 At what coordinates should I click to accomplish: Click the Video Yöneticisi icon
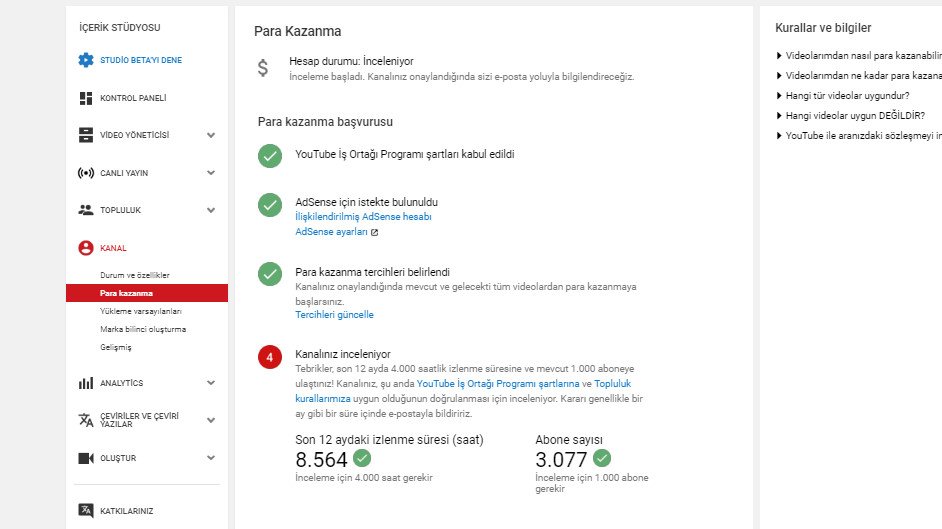click(x=86, y=135)
